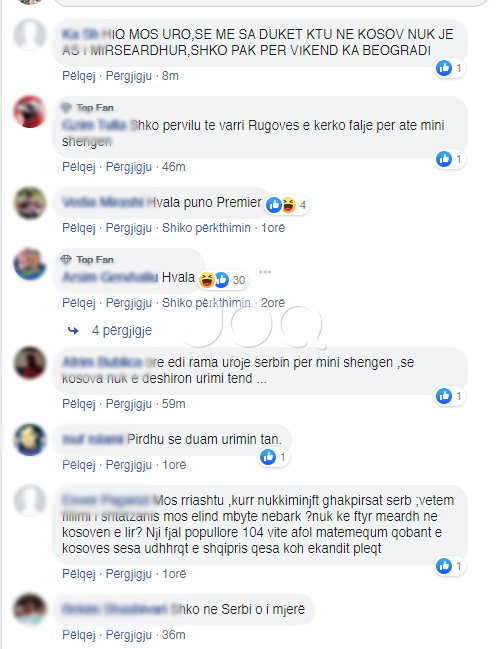Open the 30 reactions on 'Hvala' comment
Viewport: 496px width, 649px height.
222,280
